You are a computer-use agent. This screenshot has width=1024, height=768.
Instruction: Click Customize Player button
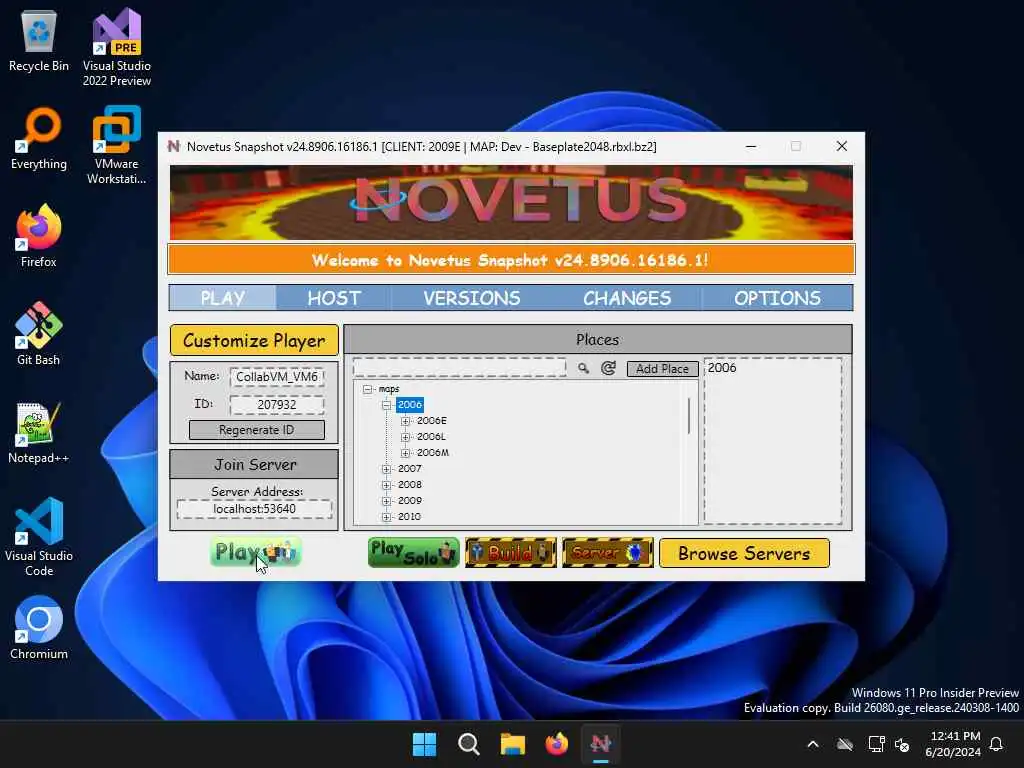[254, 340]
